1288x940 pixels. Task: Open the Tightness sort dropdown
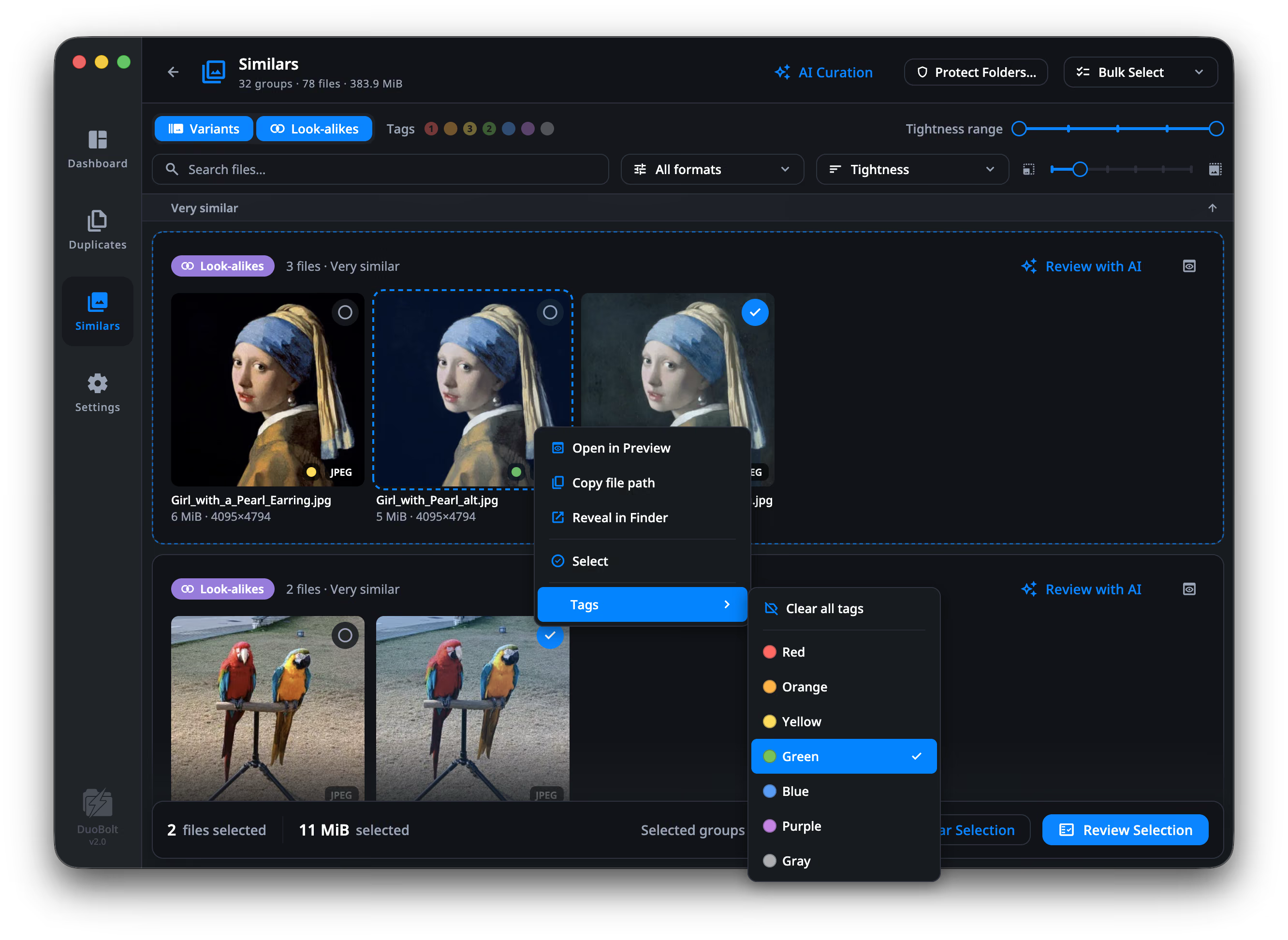(x=912, y=169)
